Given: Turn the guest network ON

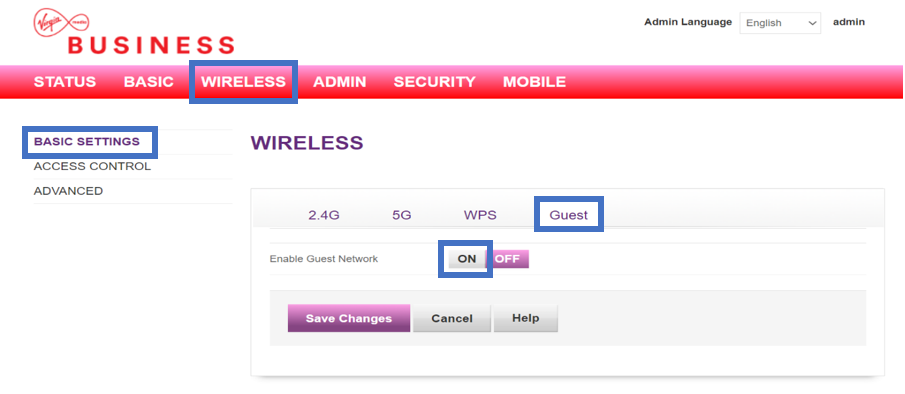Looking at the screenshot, I should coord(466,259).
